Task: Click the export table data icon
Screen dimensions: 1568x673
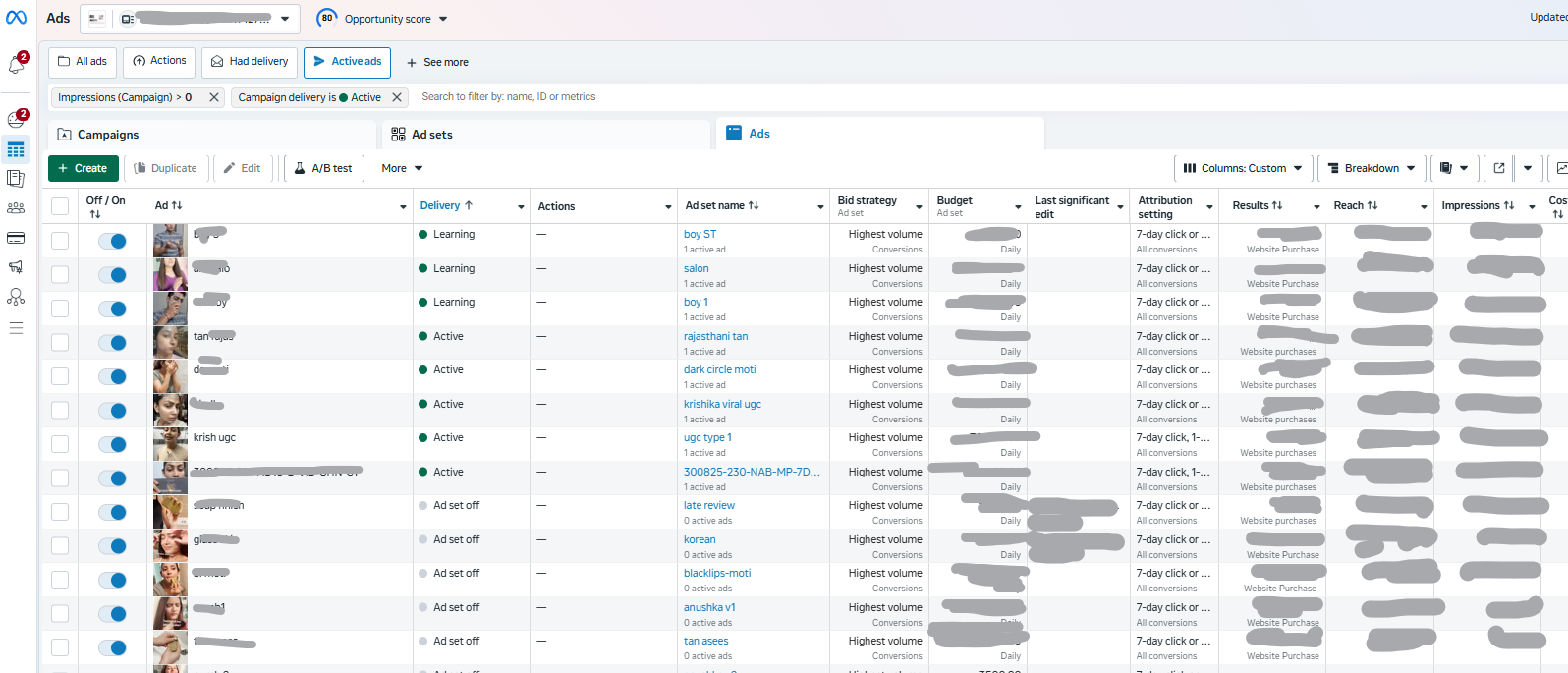Action: (1499, 168)
